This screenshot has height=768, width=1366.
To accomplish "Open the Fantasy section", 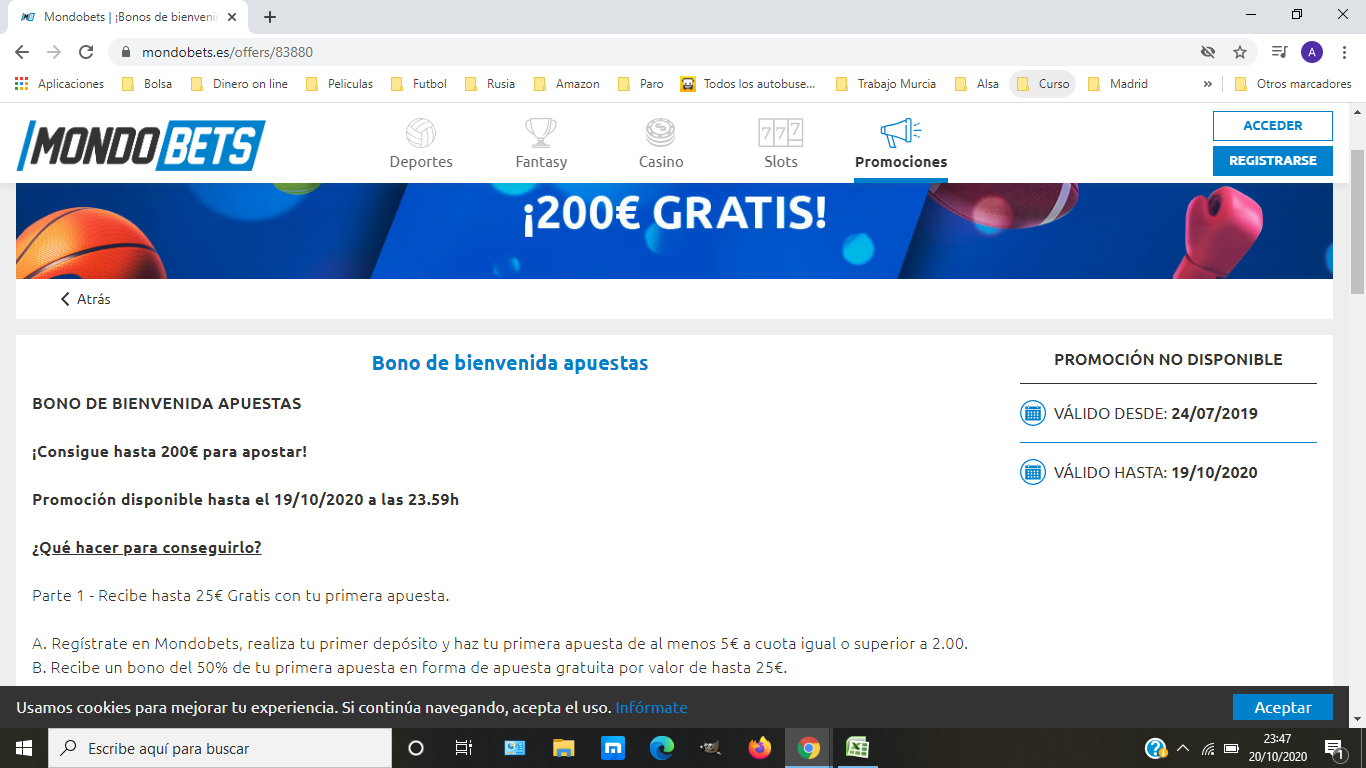I will pos(541,144).
